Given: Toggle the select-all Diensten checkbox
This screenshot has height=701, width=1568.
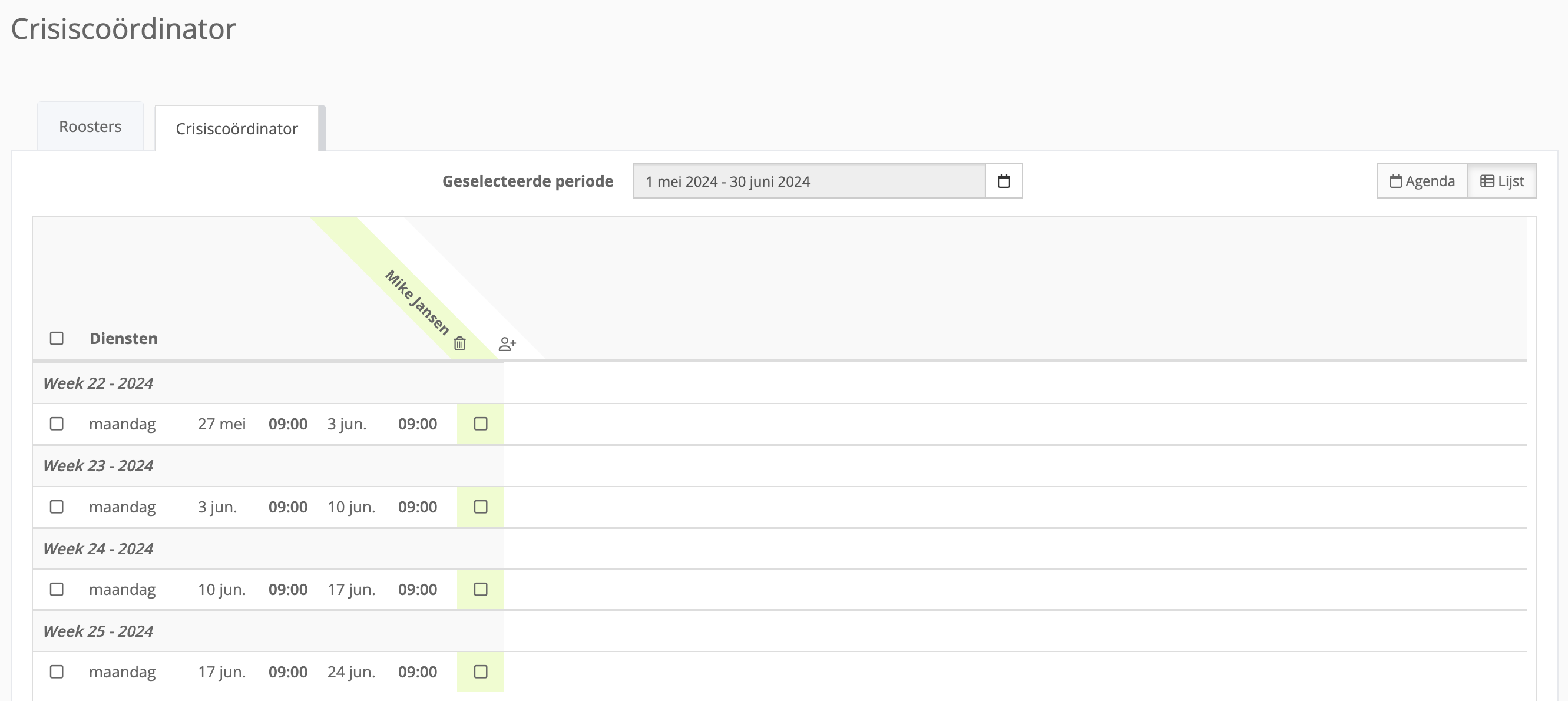Looking at the screenshot, I should point(57,338).
